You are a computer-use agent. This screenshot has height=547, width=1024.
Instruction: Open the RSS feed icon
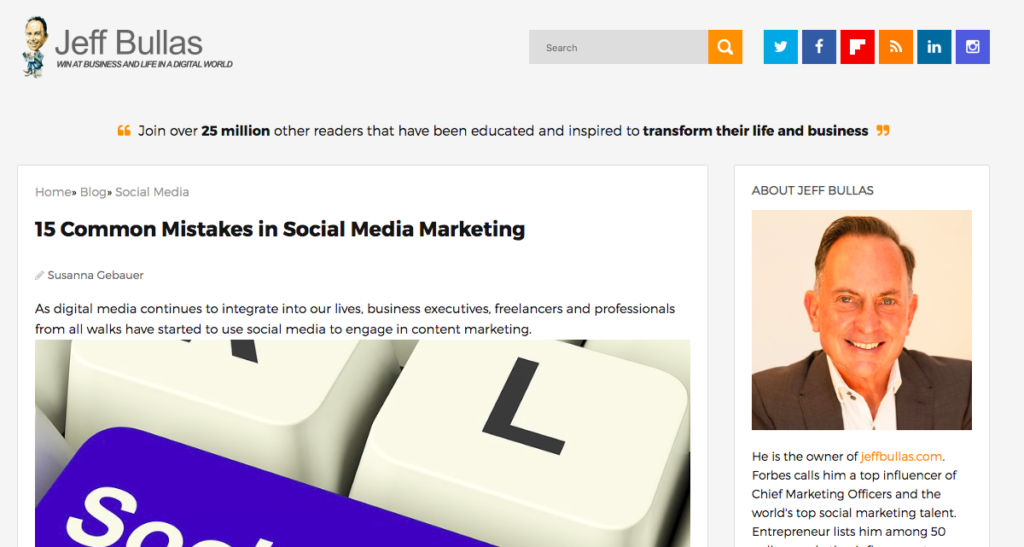pyautogui.click(x=896, y=47)
